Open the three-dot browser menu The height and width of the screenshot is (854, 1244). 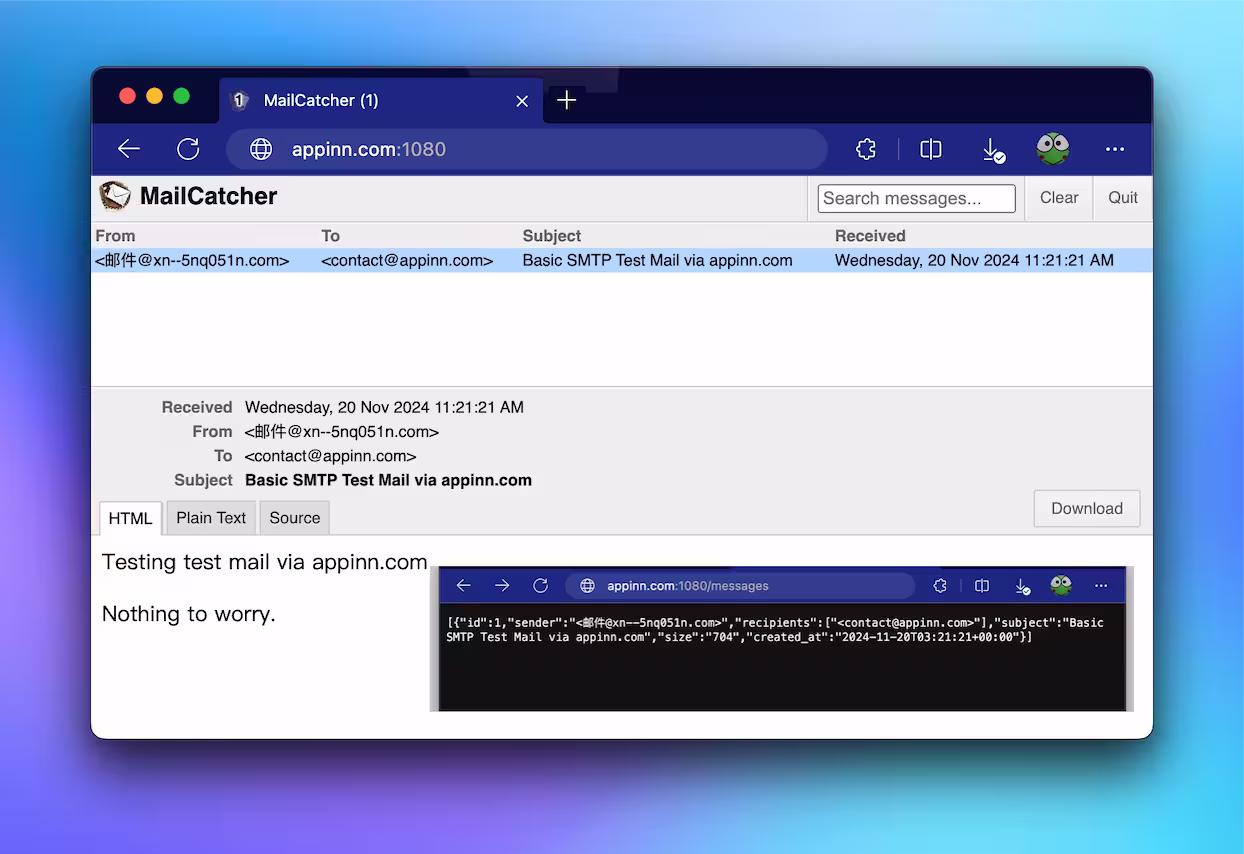(1115, 149)
